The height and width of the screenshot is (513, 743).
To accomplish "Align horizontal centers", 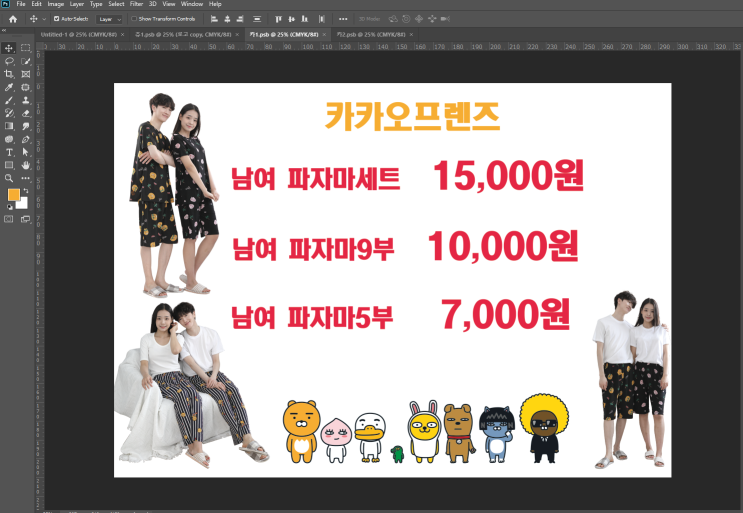I will click(x=227, y=19).
